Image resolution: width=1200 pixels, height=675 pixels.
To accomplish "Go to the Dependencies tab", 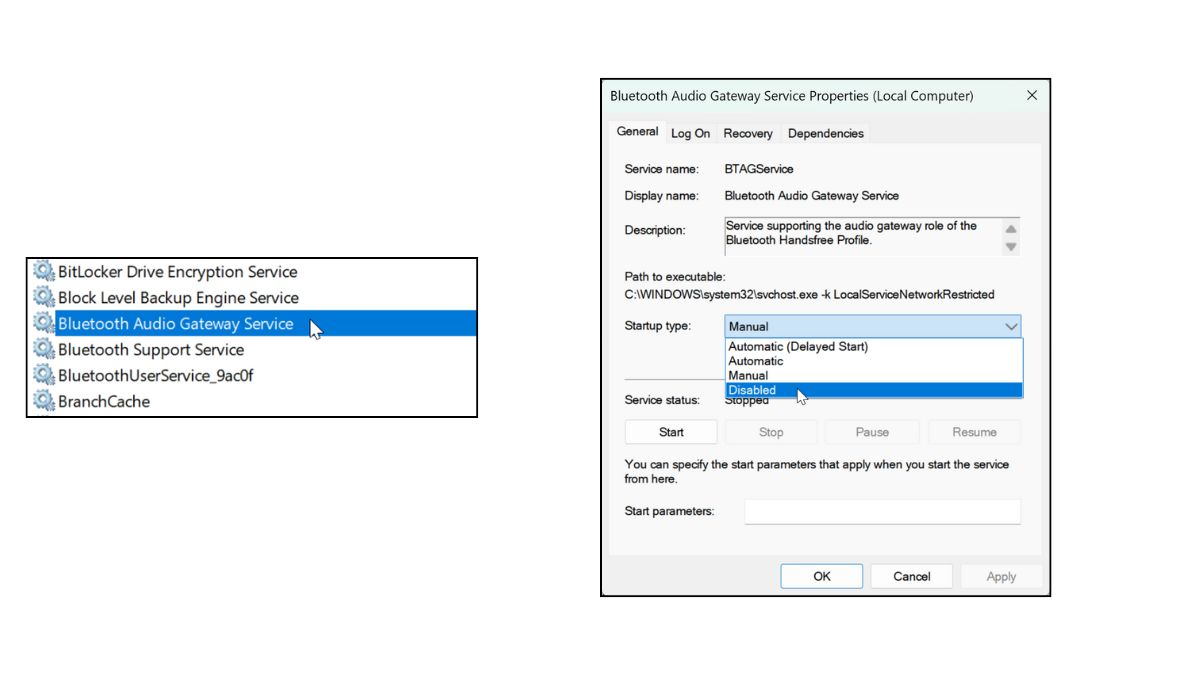I will click(825, 133).
